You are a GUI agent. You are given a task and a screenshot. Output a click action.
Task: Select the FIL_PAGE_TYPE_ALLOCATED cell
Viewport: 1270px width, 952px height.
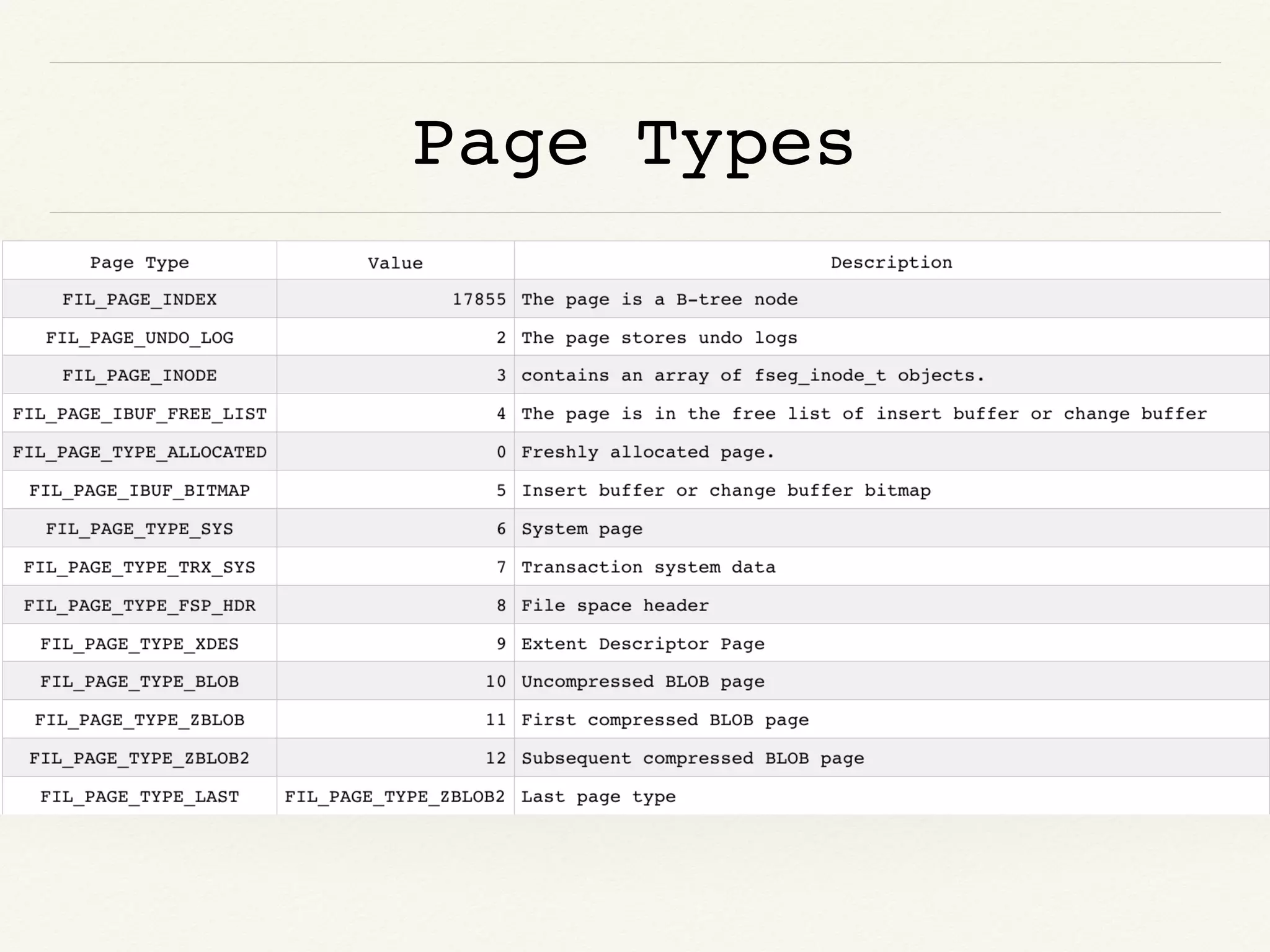140,452
